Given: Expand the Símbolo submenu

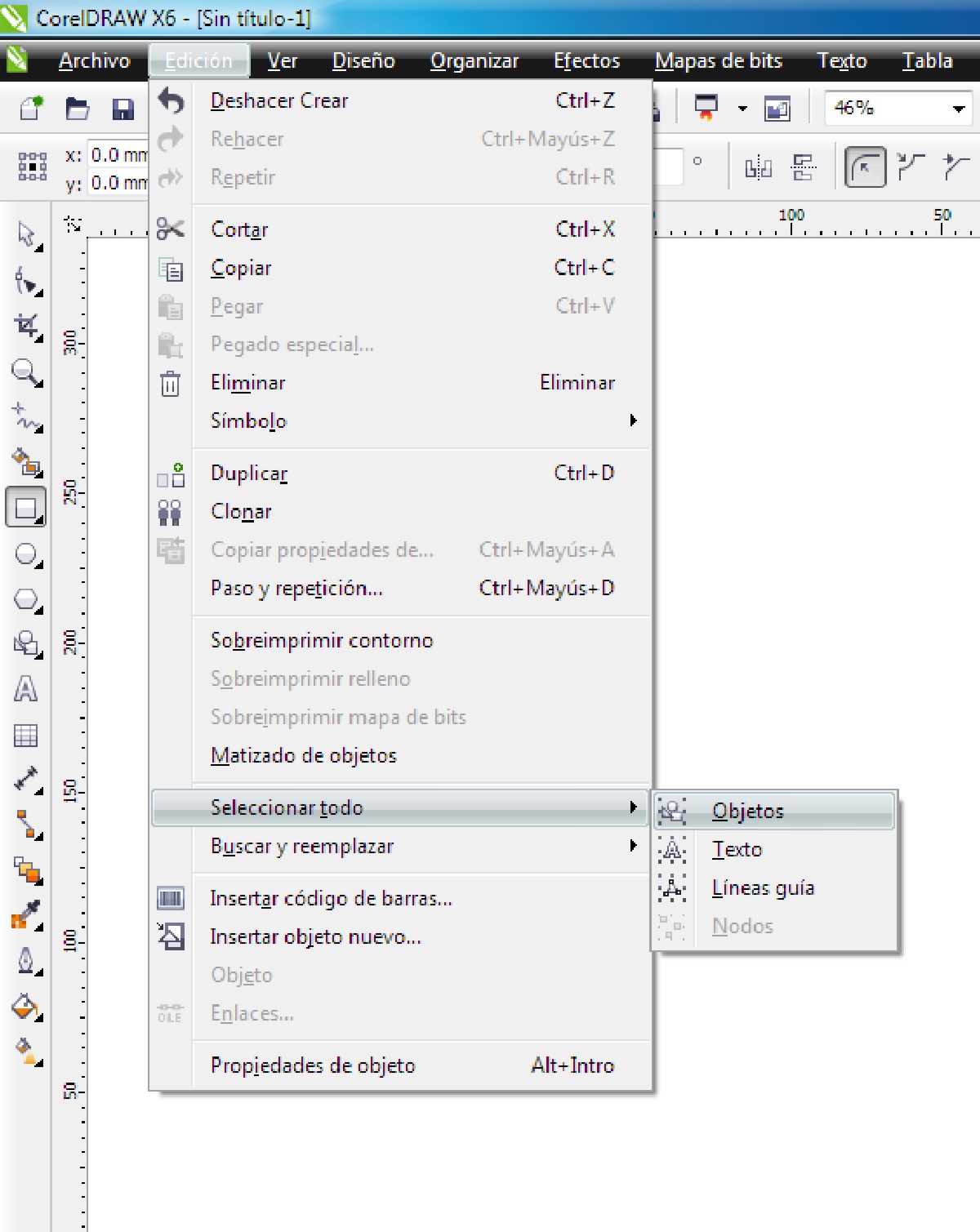Looking at the screenshot, I should coord(422,420).
